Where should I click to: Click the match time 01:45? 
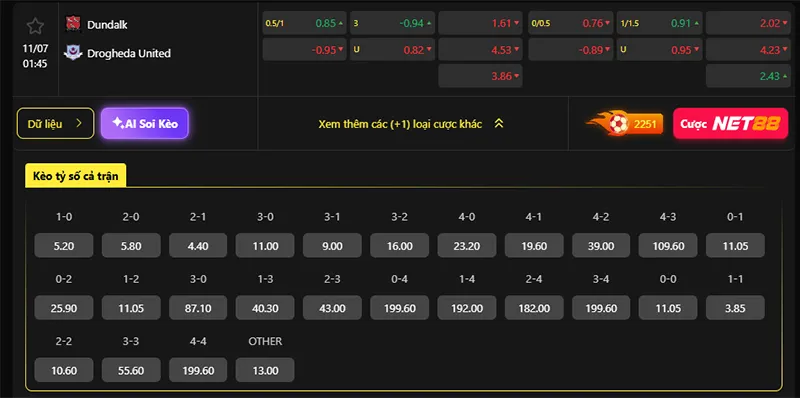35,64
